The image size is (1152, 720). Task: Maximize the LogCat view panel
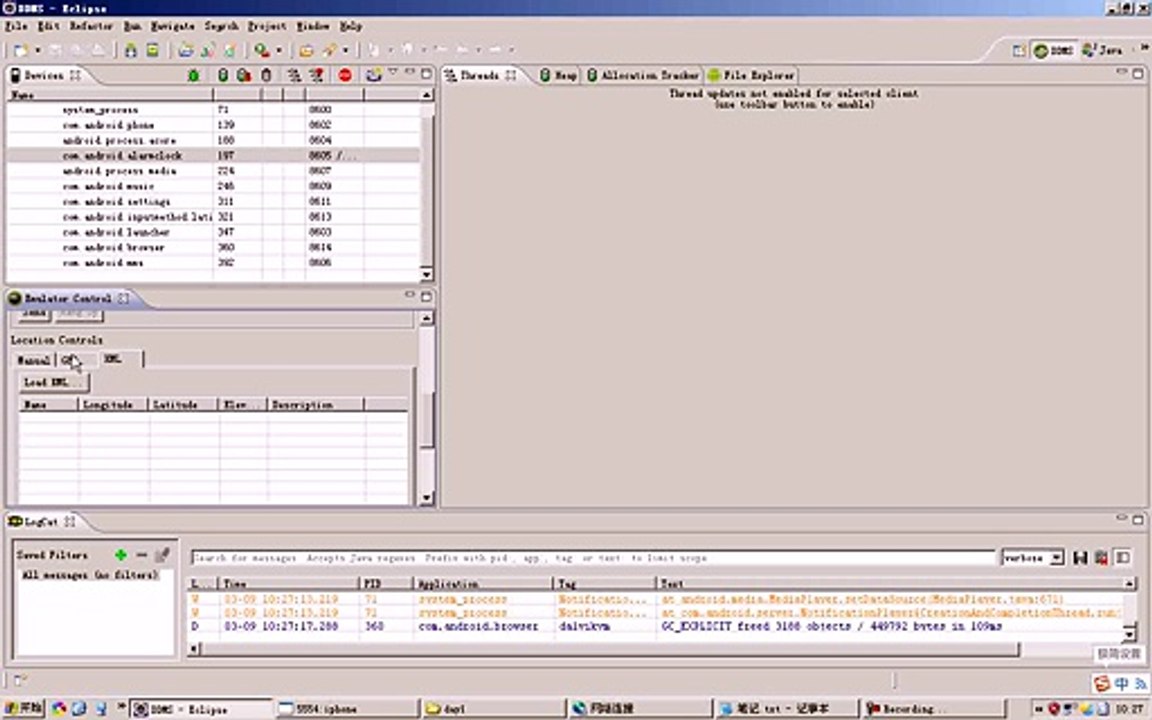pos(1138,519)
